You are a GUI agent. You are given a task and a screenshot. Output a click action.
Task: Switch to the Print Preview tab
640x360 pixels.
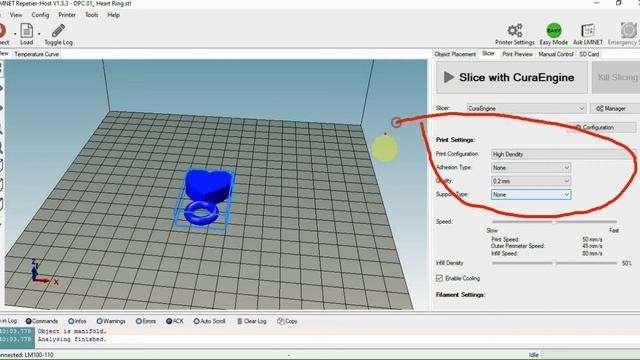tap(517, 54)
